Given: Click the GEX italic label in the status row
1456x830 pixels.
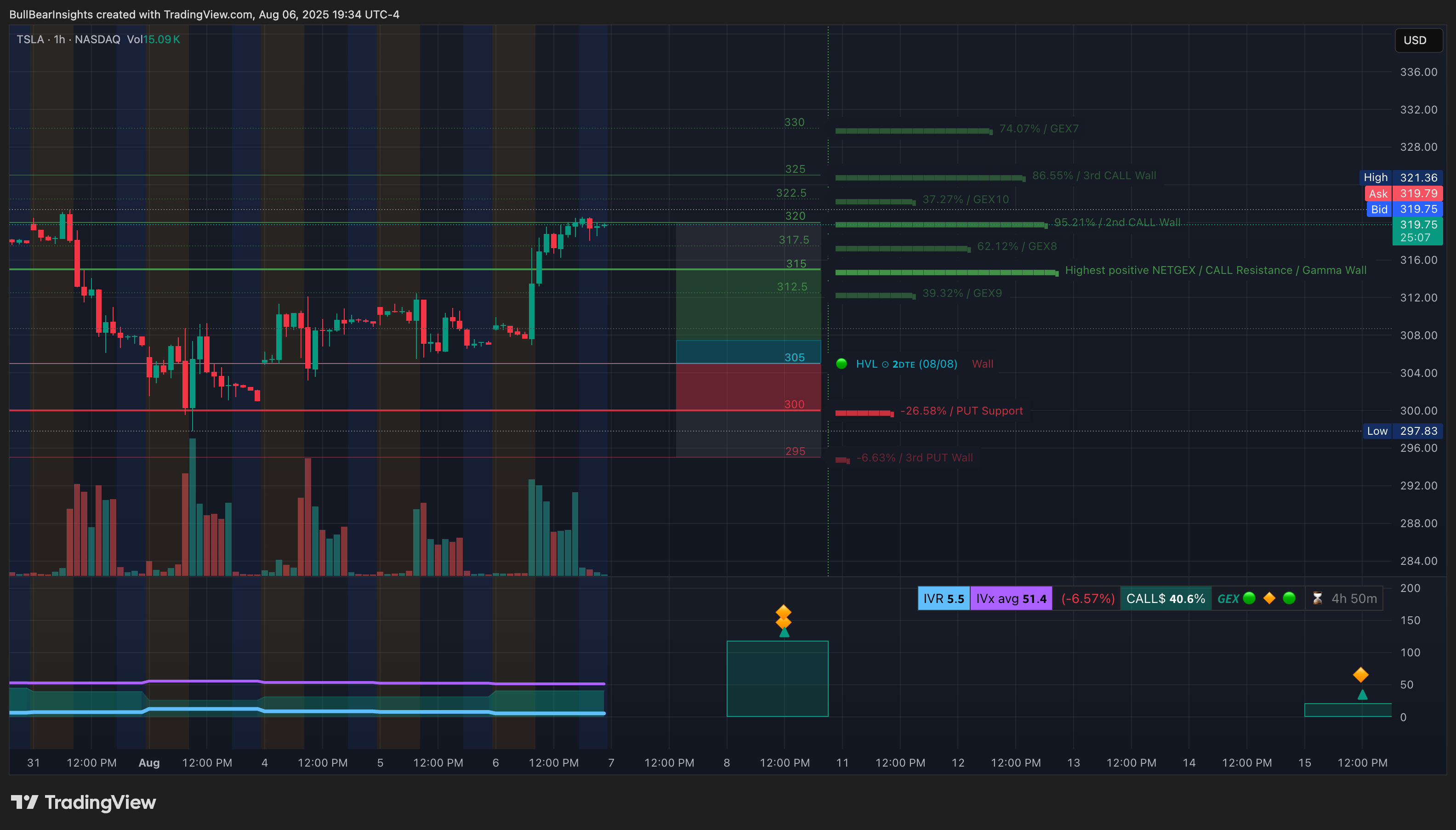Looking at the screenshot, I should pos(1228,598).
